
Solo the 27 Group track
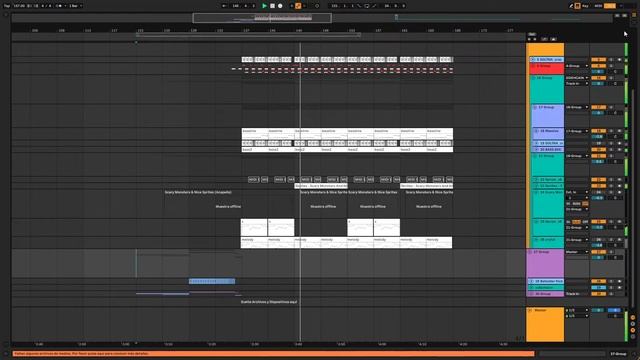[x=611, y=252]
